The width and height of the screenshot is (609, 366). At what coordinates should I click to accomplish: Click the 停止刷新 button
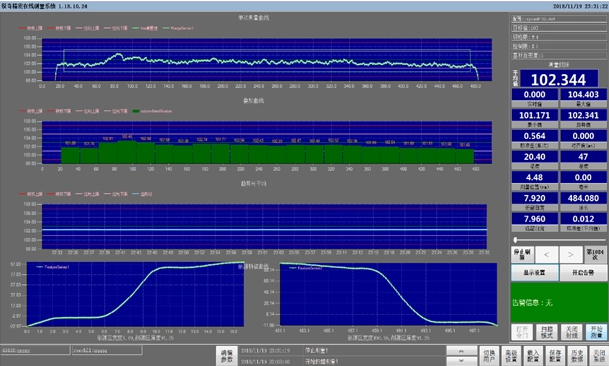pos(522,254)
